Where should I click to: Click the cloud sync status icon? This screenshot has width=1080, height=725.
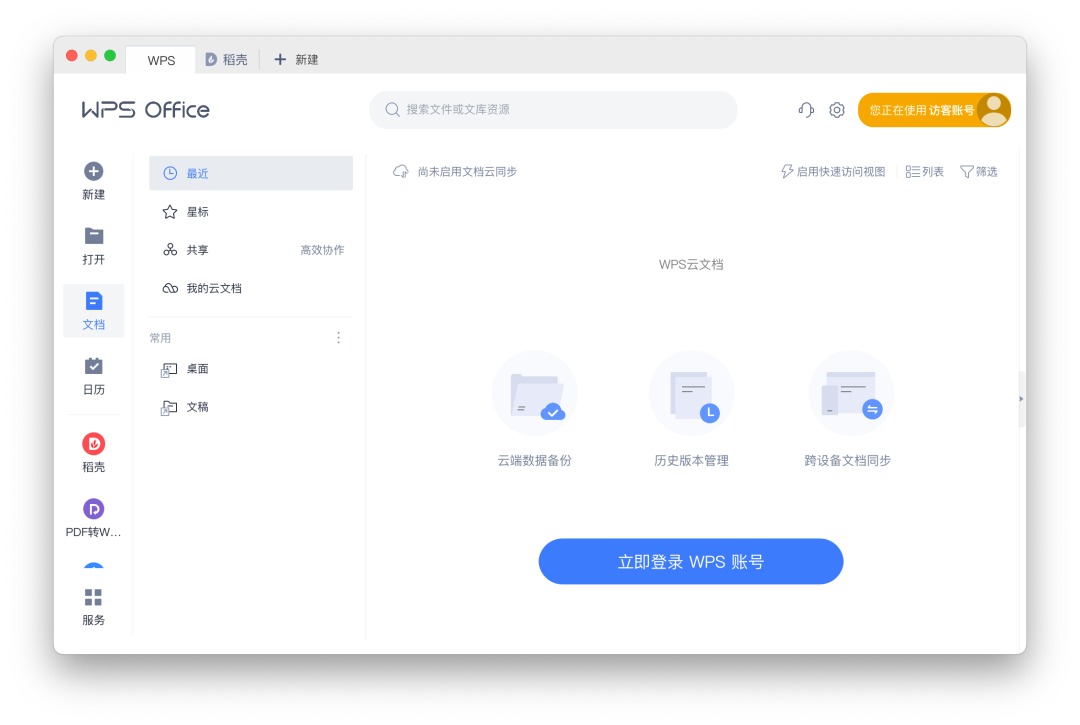click(x=401, y=171)
